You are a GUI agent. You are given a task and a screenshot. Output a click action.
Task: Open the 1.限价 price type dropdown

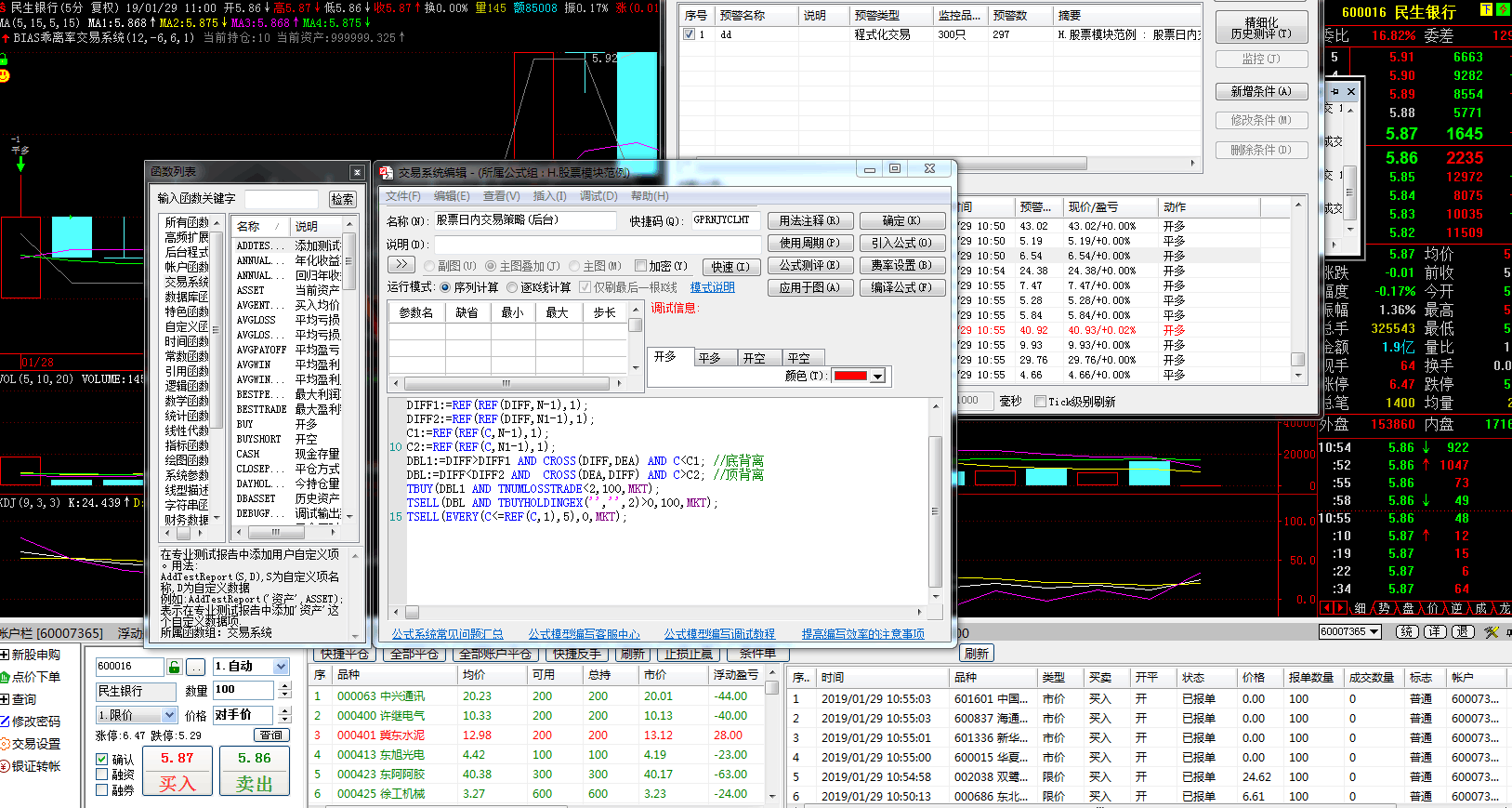pyautogui.click(x=169, y=715)
